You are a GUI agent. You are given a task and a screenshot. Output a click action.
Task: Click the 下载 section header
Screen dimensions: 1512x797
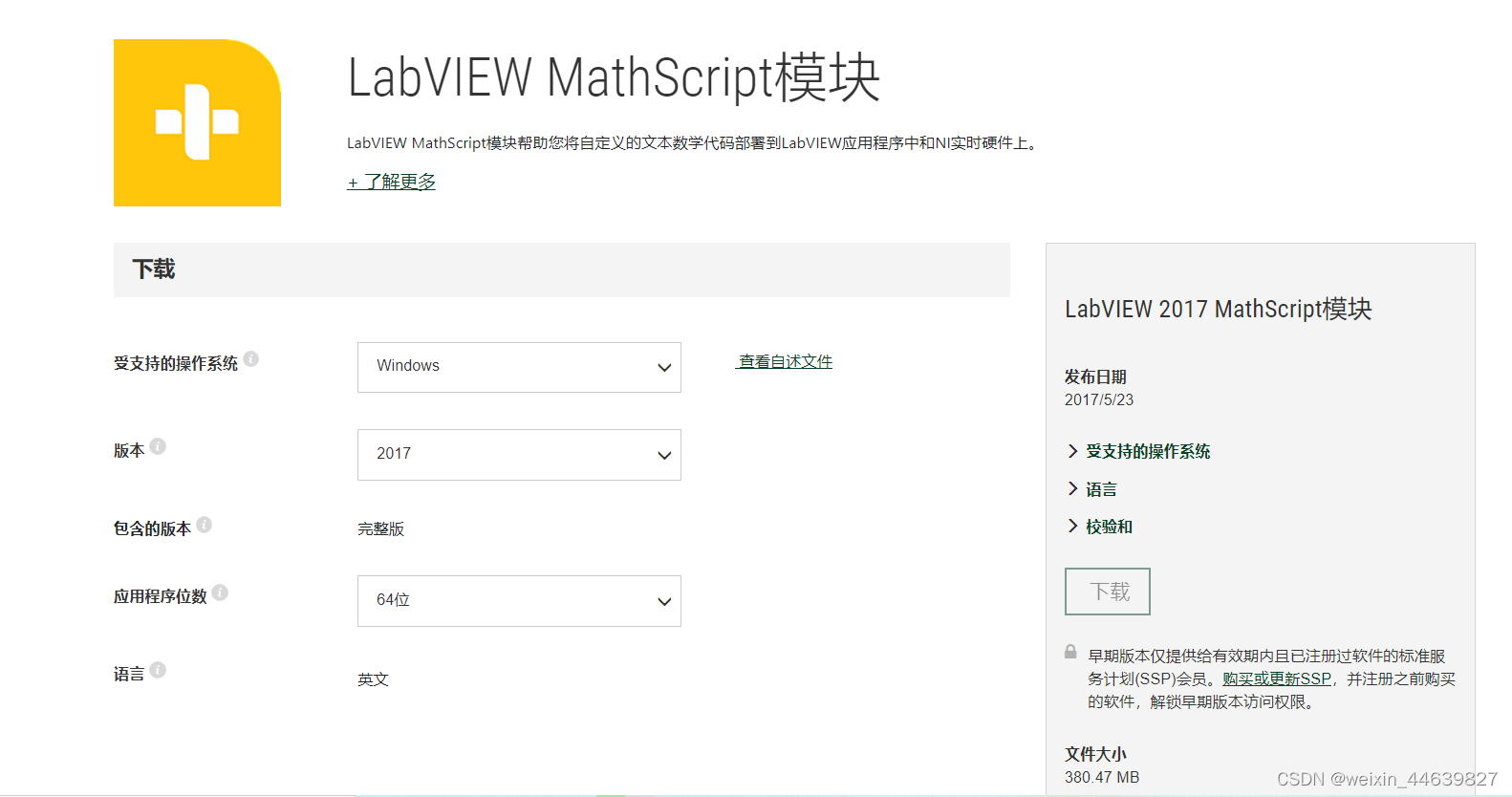click(x=562, y=269)
